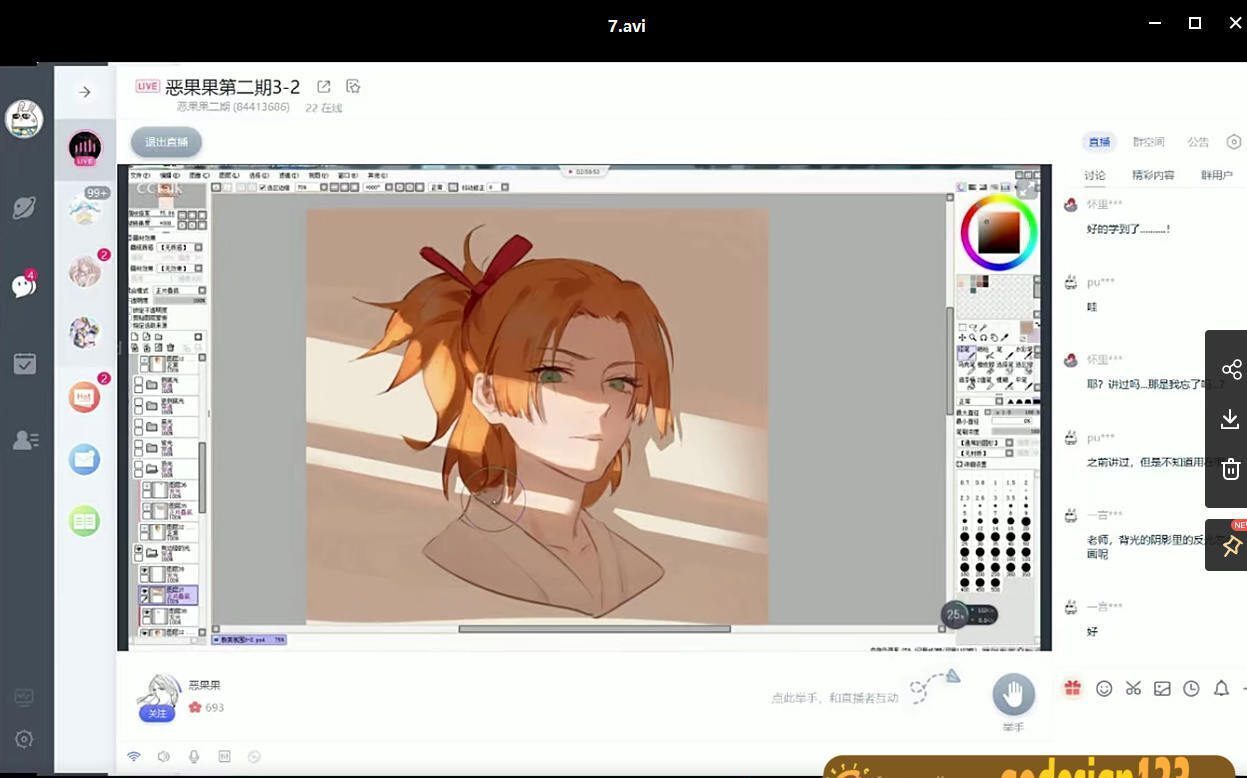Expand fullscreen button on the video stream
Screen dimensions: 1247x778
pyautogui.click(x=1027, y=187)
